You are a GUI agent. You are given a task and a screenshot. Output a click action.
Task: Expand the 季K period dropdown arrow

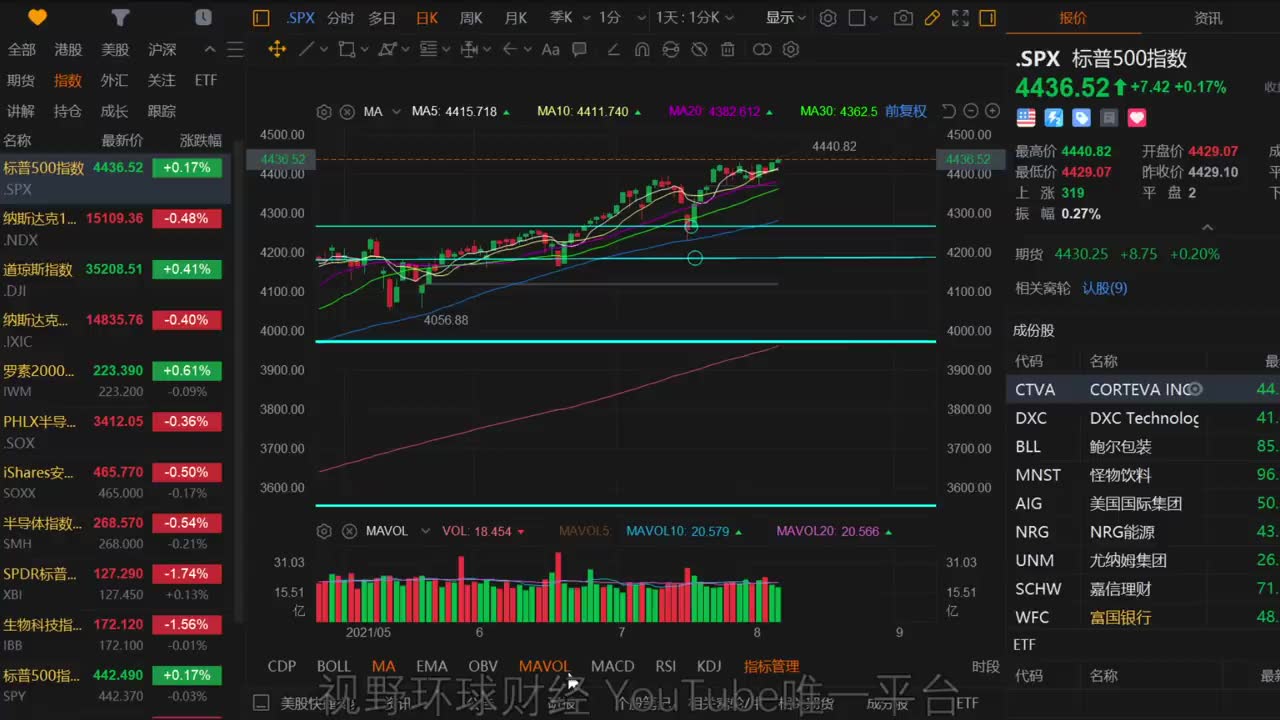pos(585,18)
